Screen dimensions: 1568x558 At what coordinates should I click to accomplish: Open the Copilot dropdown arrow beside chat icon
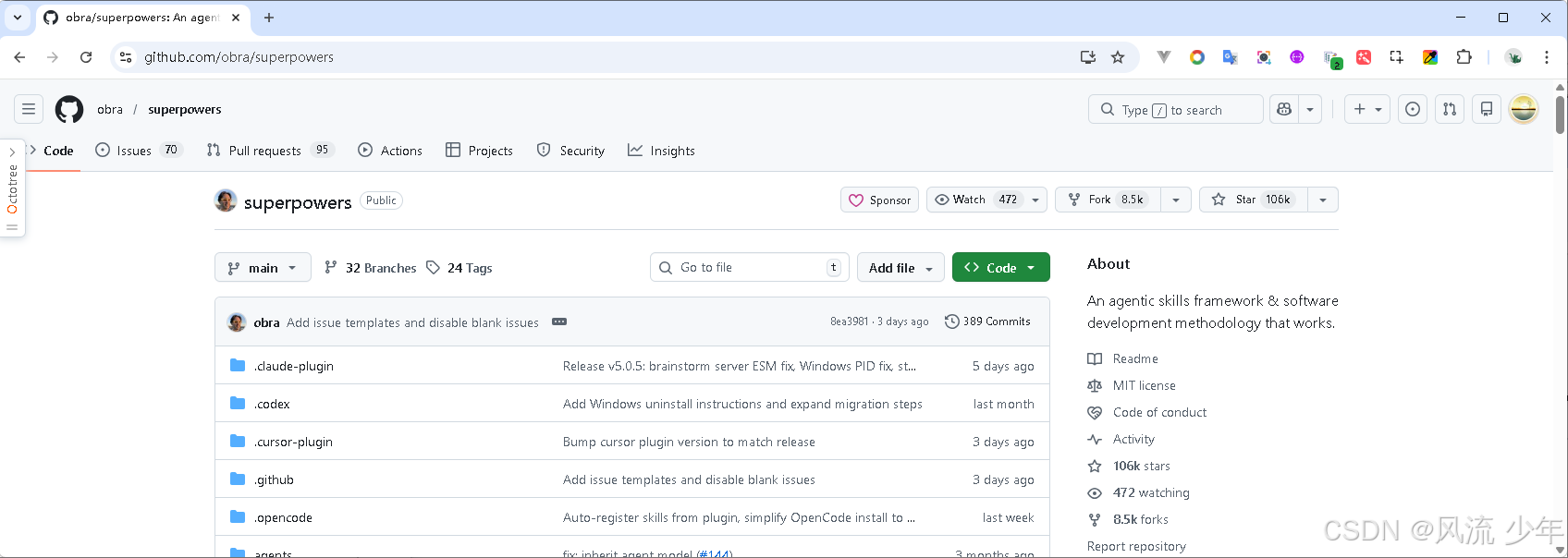(1310, 109)
